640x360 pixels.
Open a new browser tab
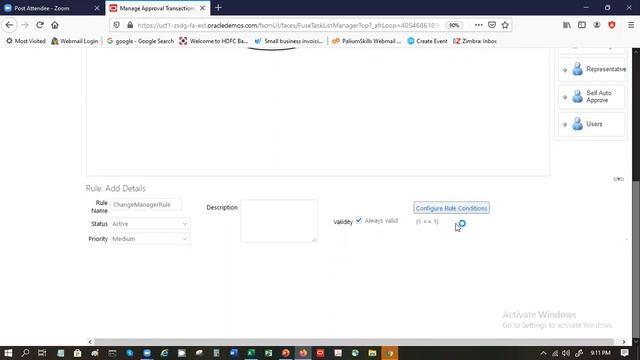pyautogui.click(x=218, y=8)
